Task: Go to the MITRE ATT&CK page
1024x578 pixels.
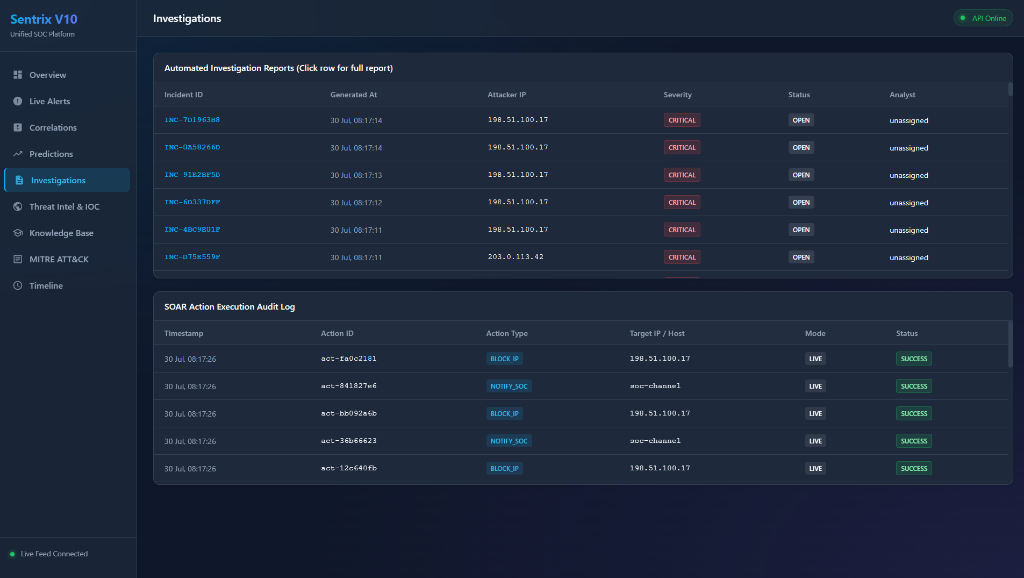Action: (x=67, y=259)
